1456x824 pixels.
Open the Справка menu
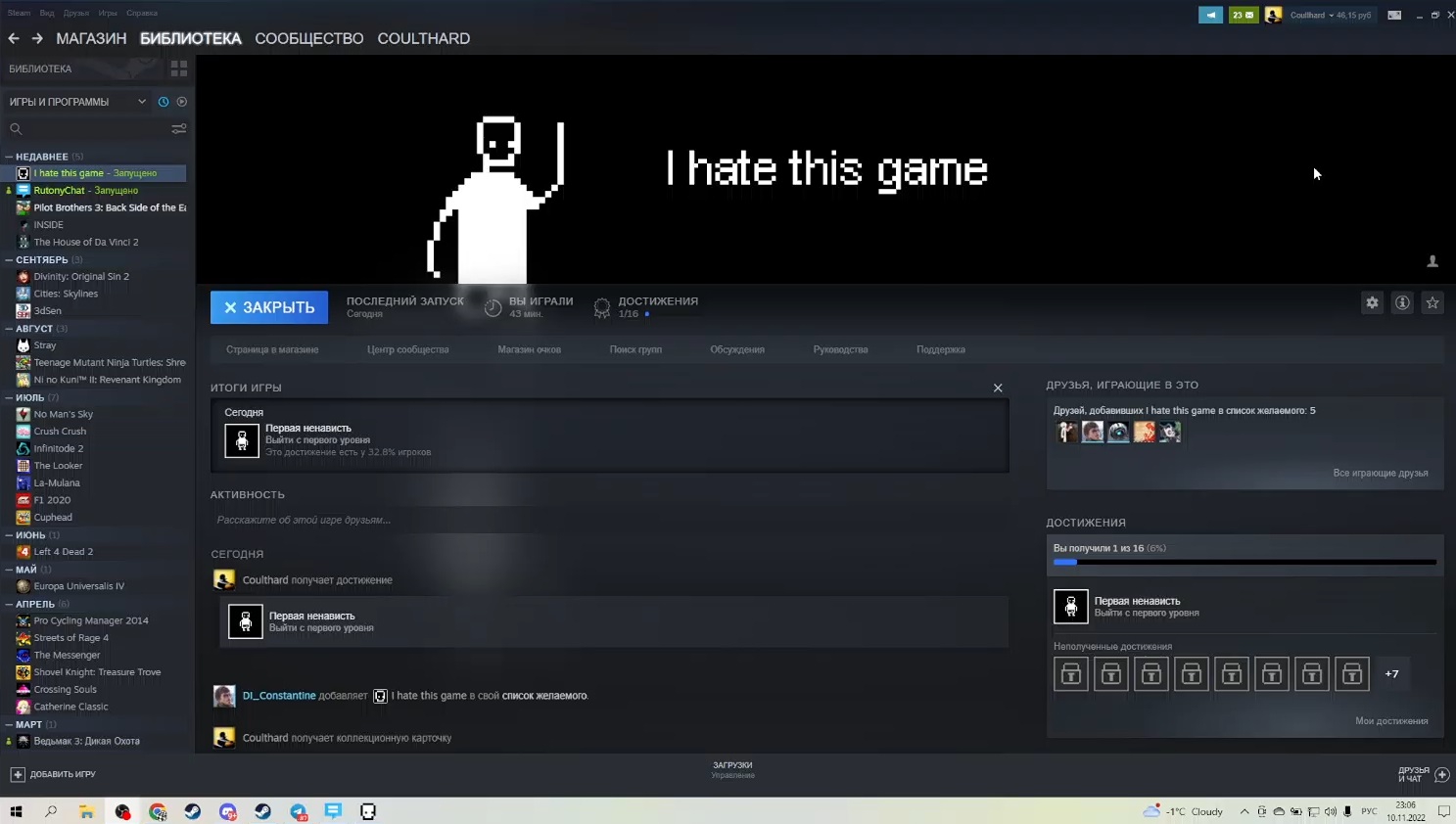(x=142, y=13)
